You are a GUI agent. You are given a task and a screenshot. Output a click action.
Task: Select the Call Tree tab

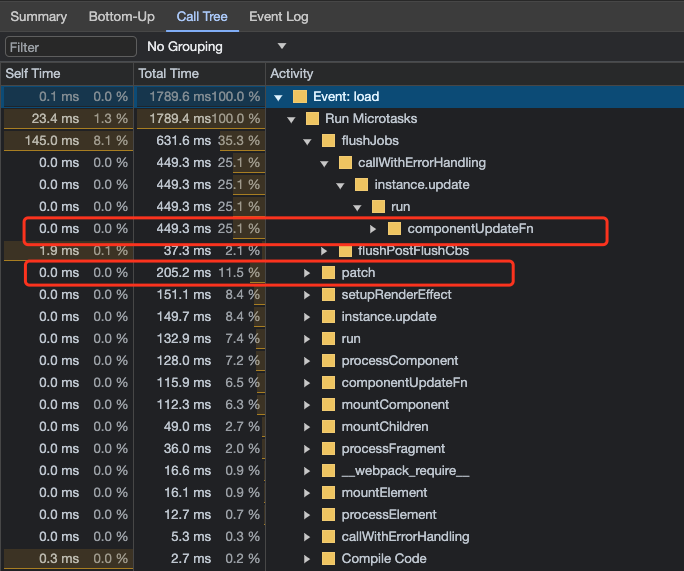(202, 17)
